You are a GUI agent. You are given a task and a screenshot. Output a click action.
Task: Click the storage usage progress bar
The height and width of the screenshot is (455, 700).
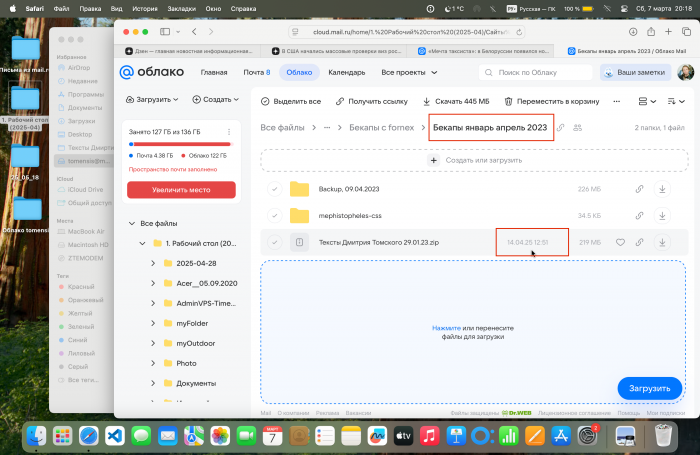coord(180,143)
